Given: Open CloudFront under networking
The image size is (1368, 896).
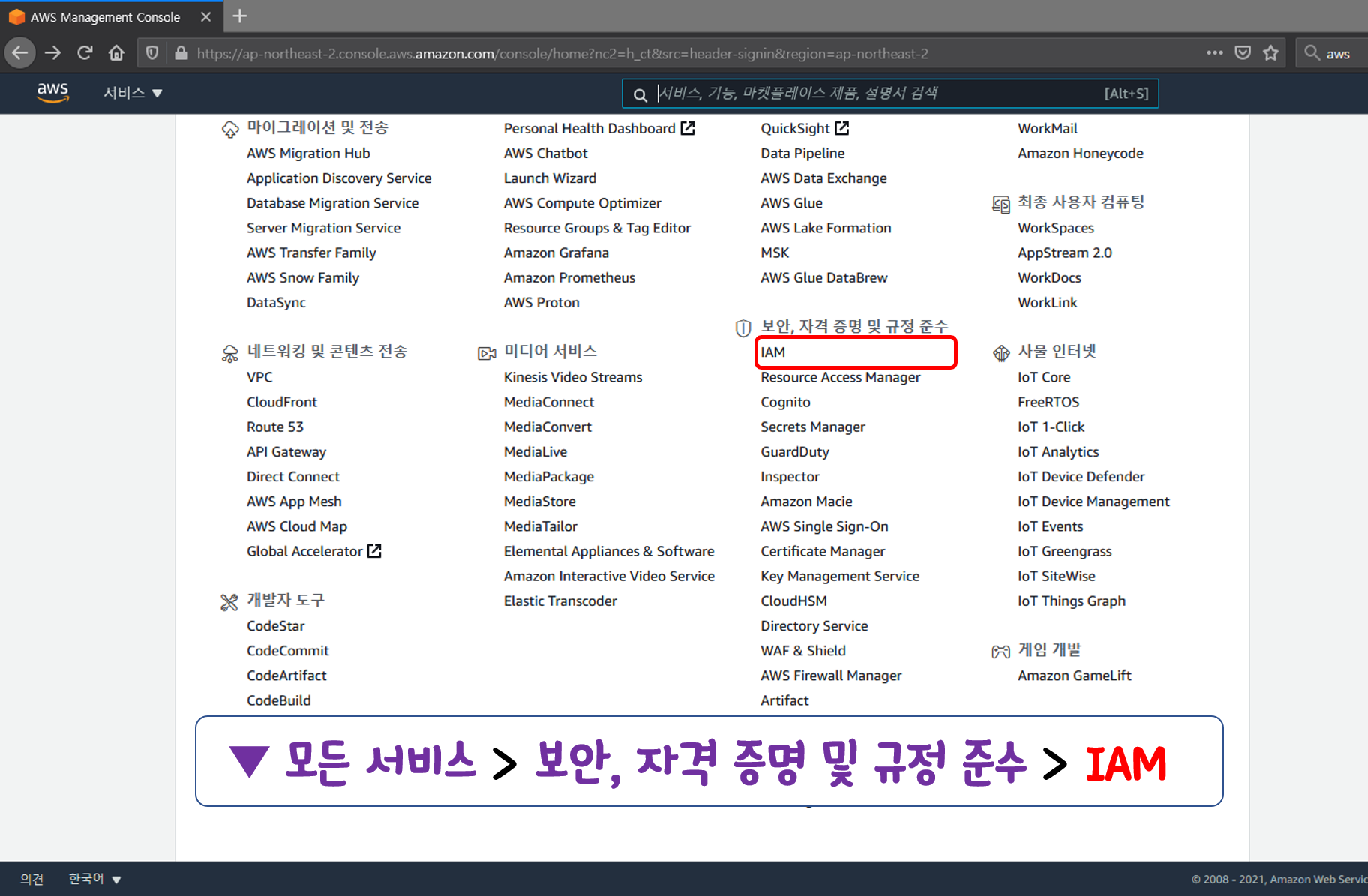Looking at the screenshot, I should [x=282, y=402].
